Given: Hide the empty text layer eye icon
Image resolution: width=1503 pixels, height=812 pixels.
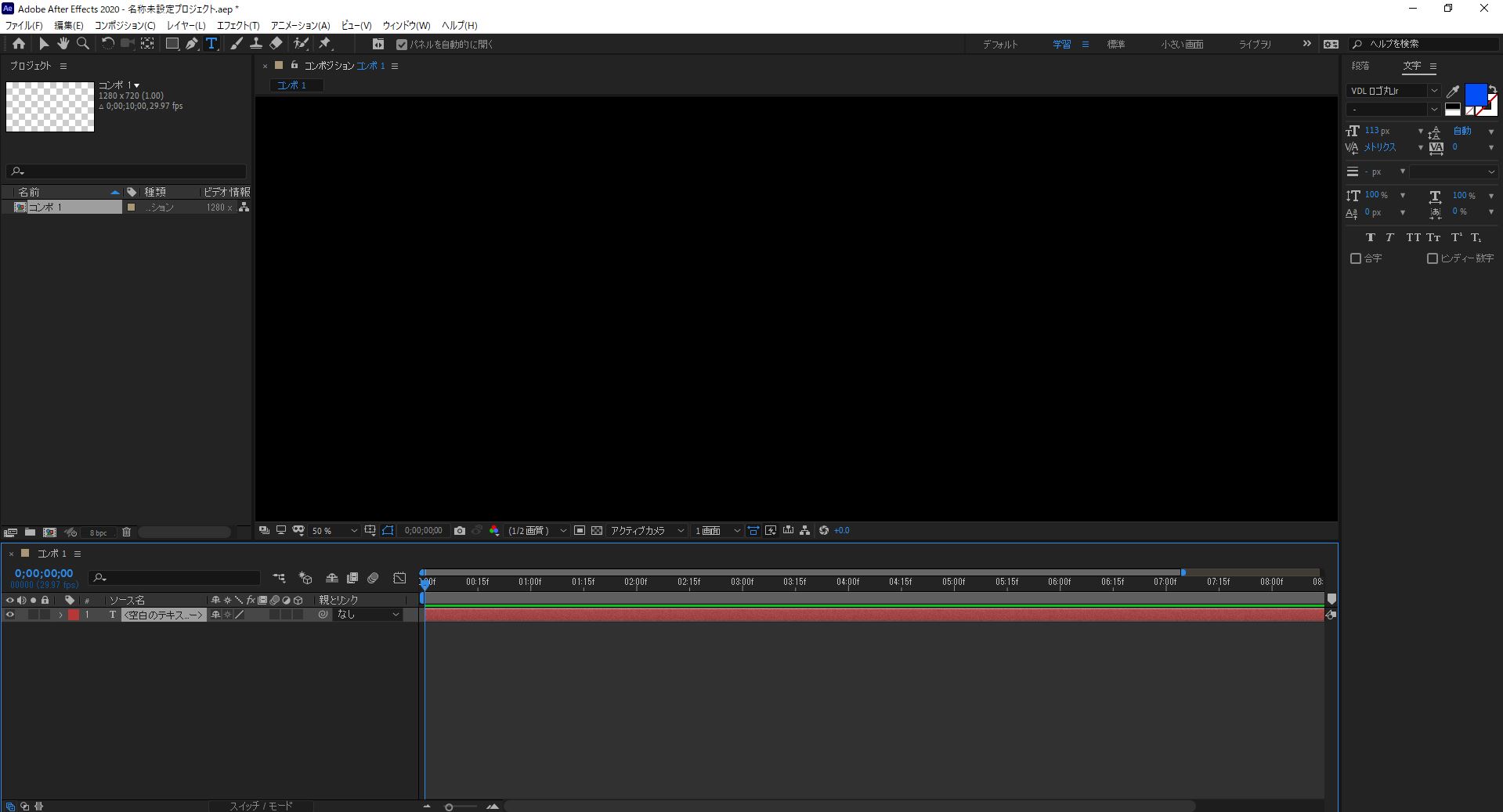Looking at the screenshot, I should coord(10,615).
